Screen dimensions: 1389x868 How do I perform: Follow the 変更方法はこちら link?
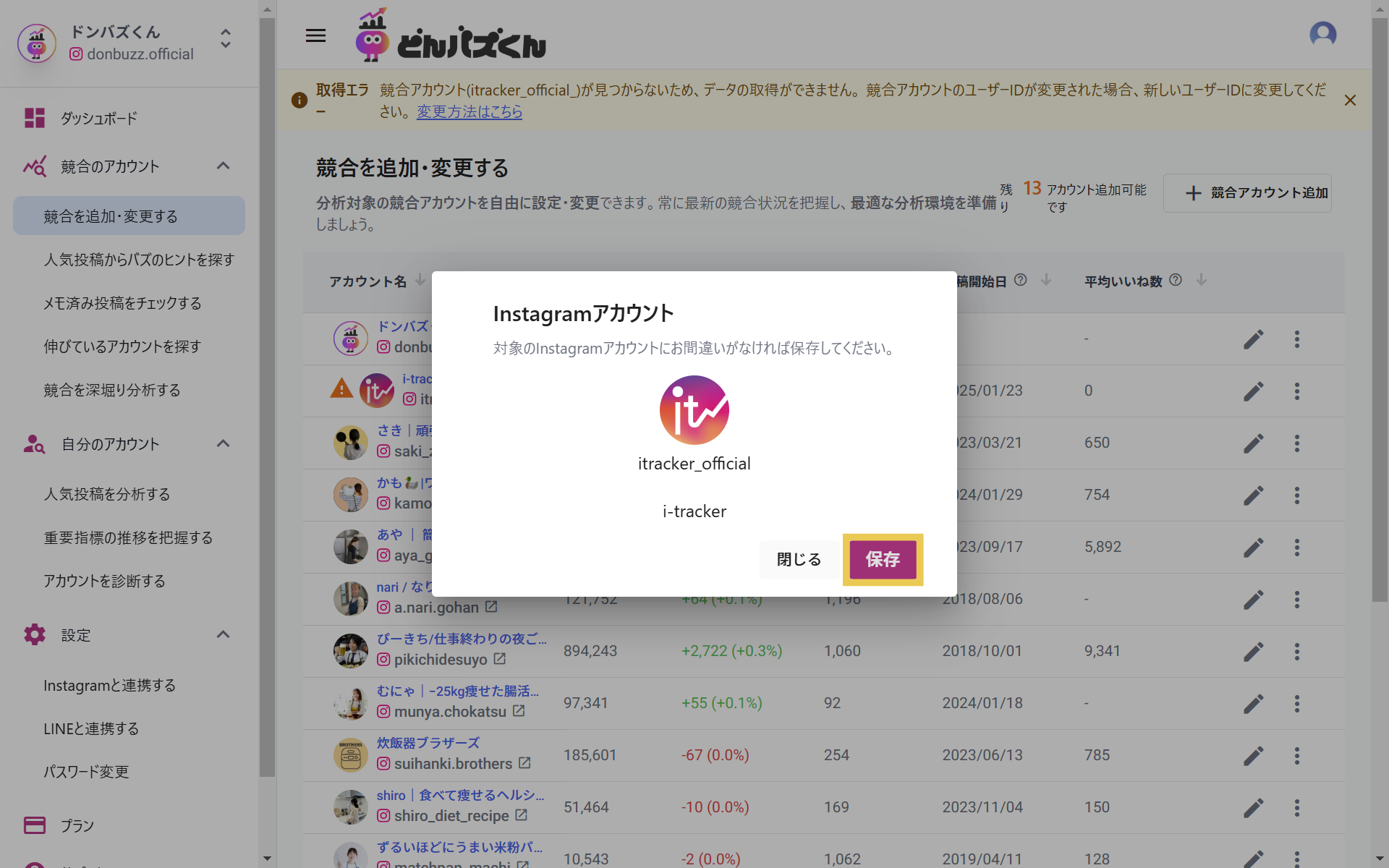pyautogui.click(x=470, y=112)
